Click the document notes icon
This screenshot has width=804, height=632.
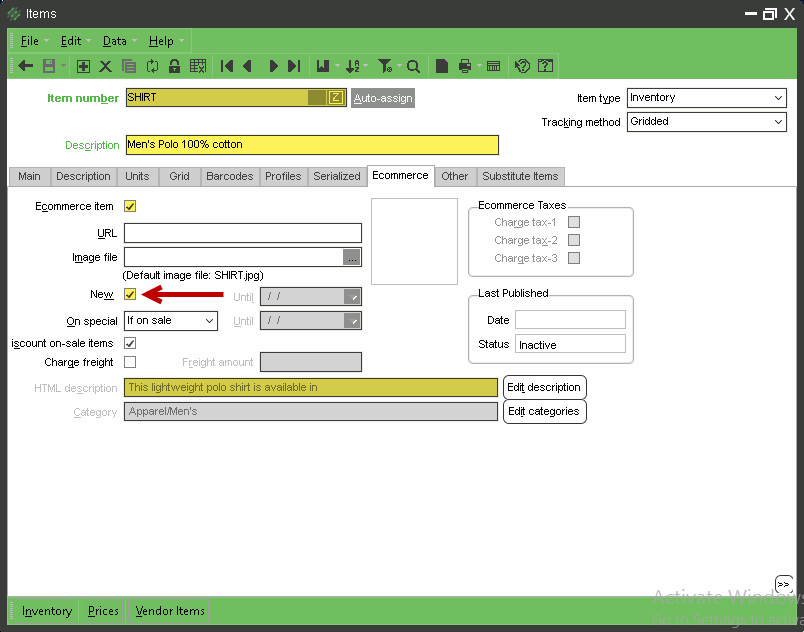[441, 66]
